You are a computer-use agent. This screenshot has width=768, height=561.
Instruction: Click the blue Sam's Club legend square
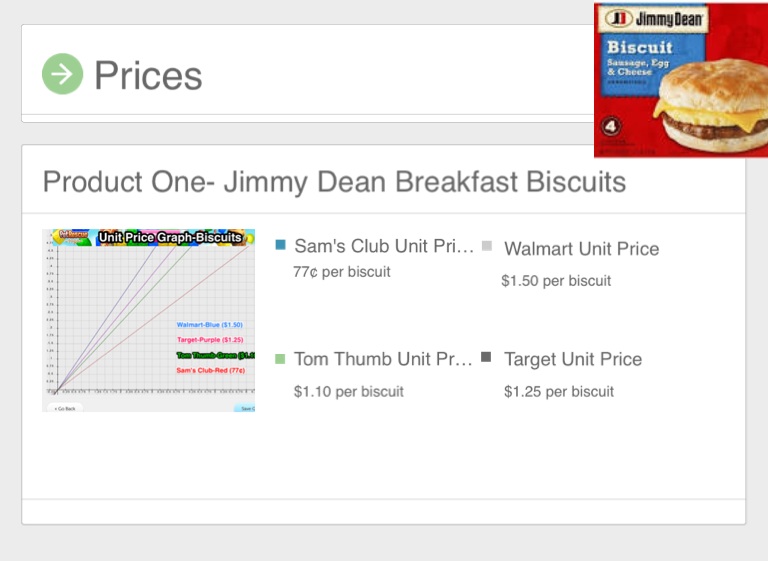(280, 245)
